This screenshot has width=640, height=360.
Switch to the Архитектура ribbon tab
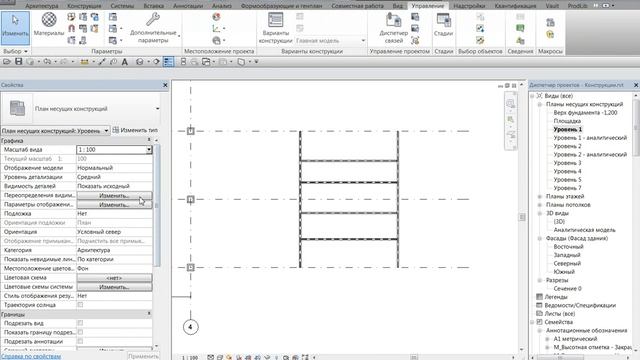42,6
